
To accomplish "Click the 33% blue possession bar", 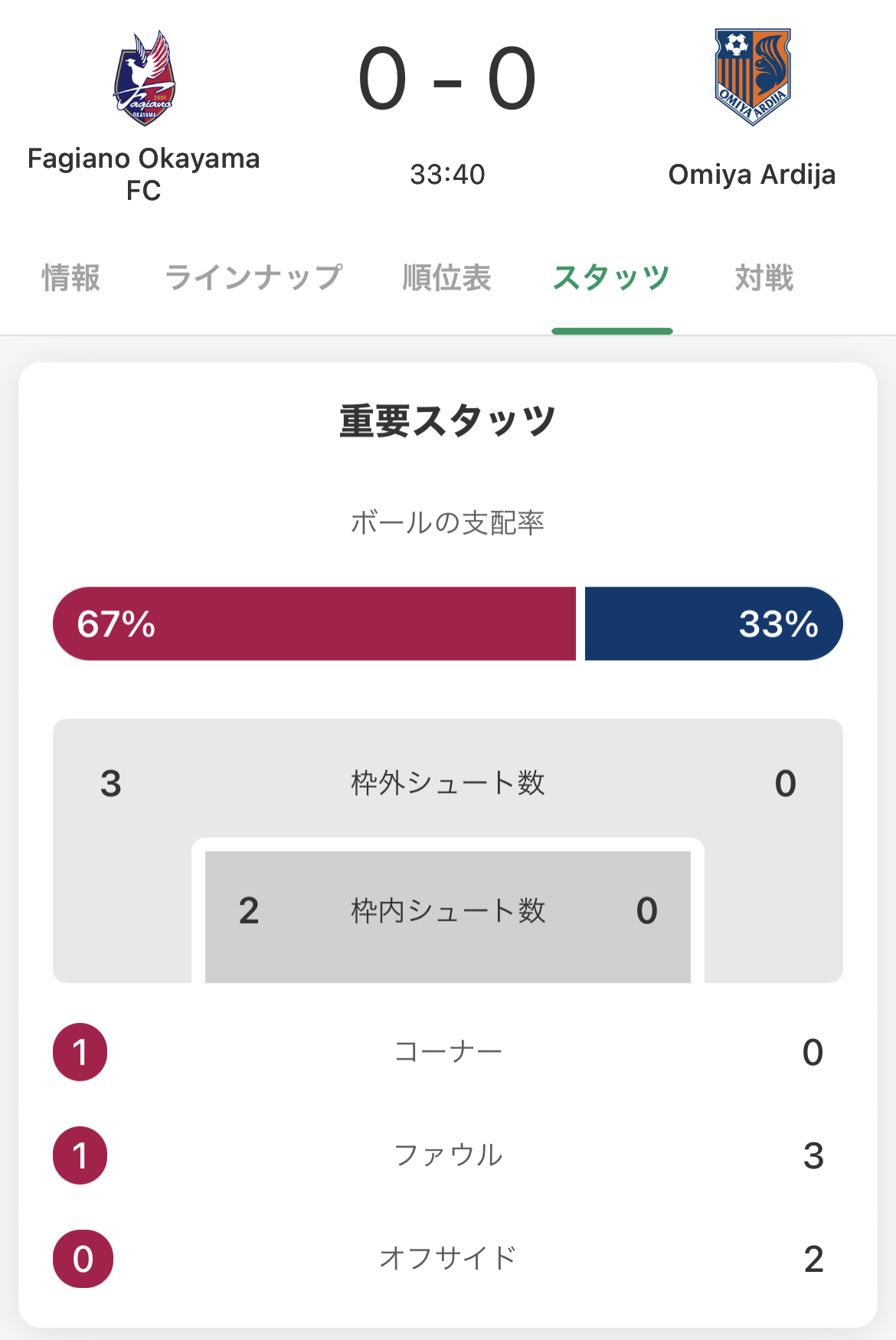I will [x=713, y=623].
